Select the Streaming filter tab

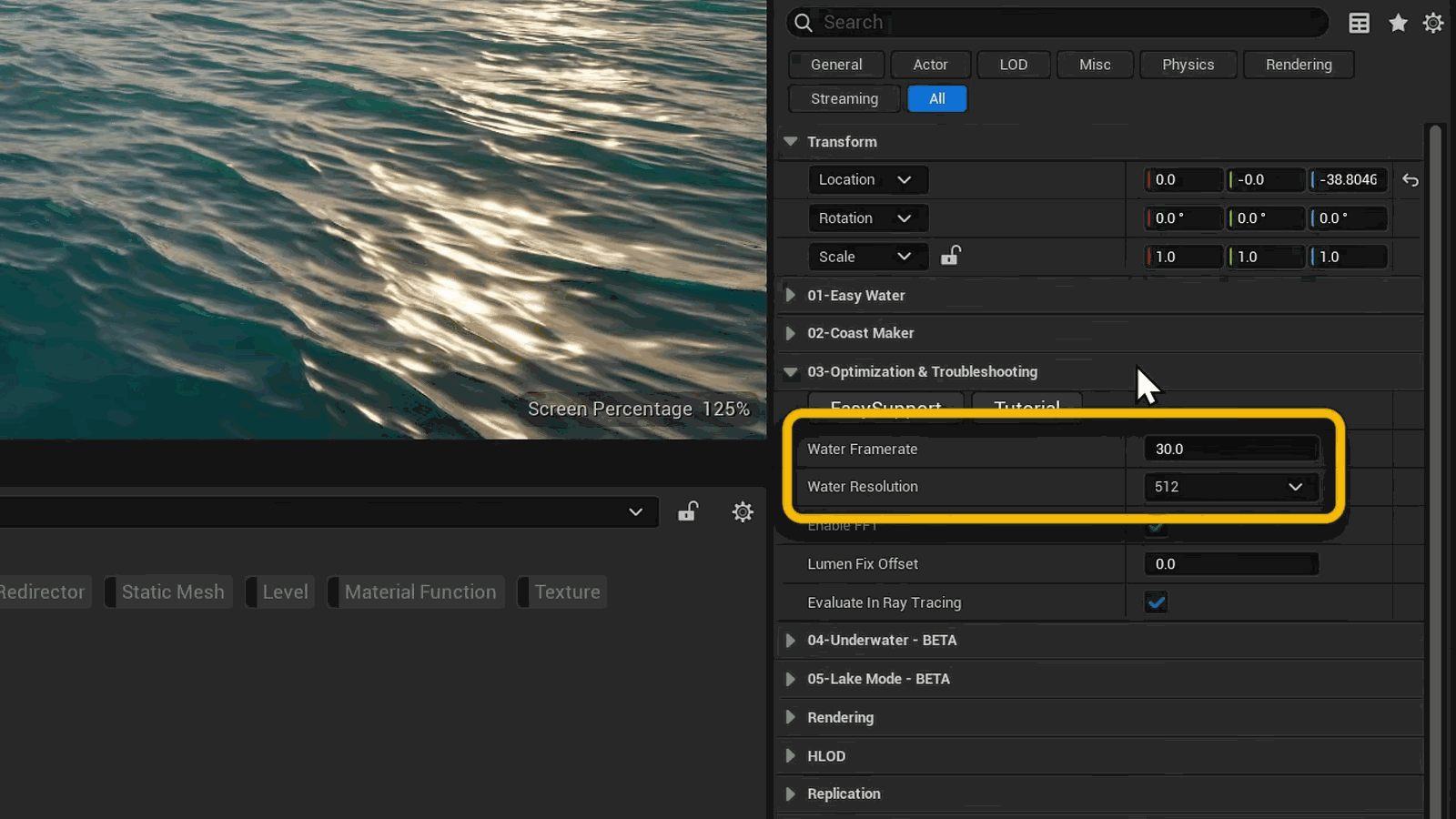pos(844,98)
